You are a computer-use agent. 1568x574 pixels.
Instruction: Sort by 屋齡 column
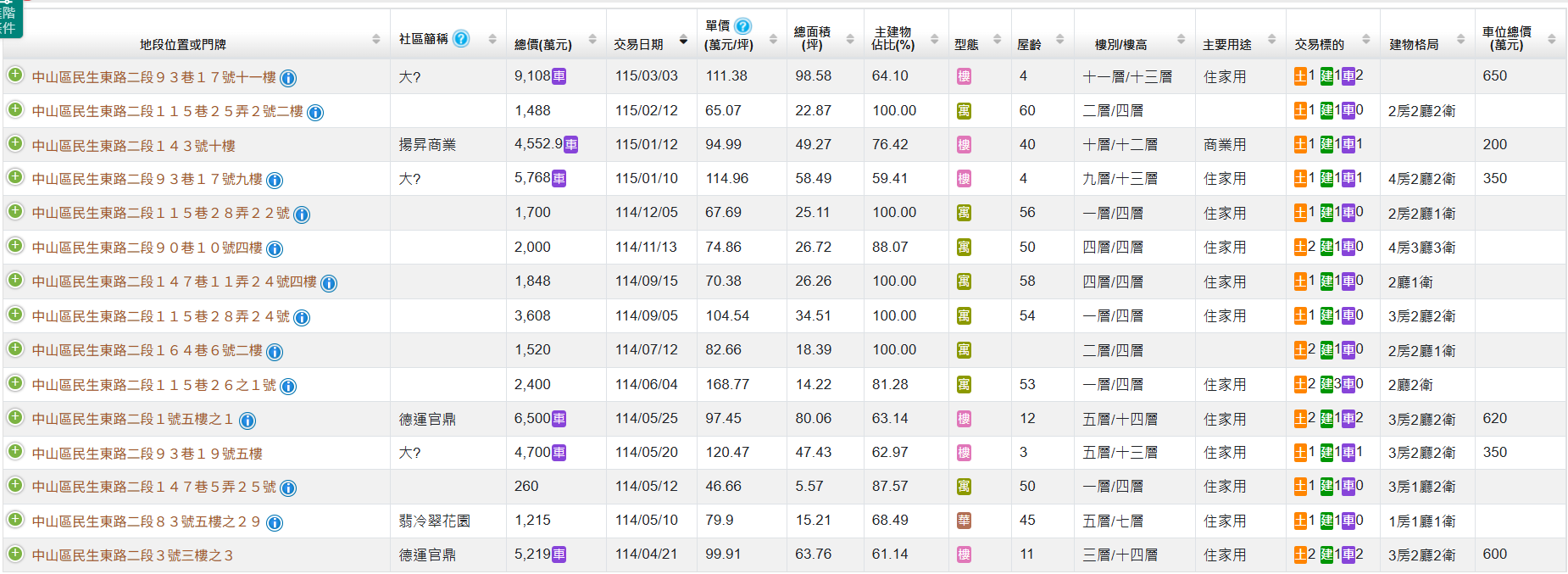pos(1060,39)
